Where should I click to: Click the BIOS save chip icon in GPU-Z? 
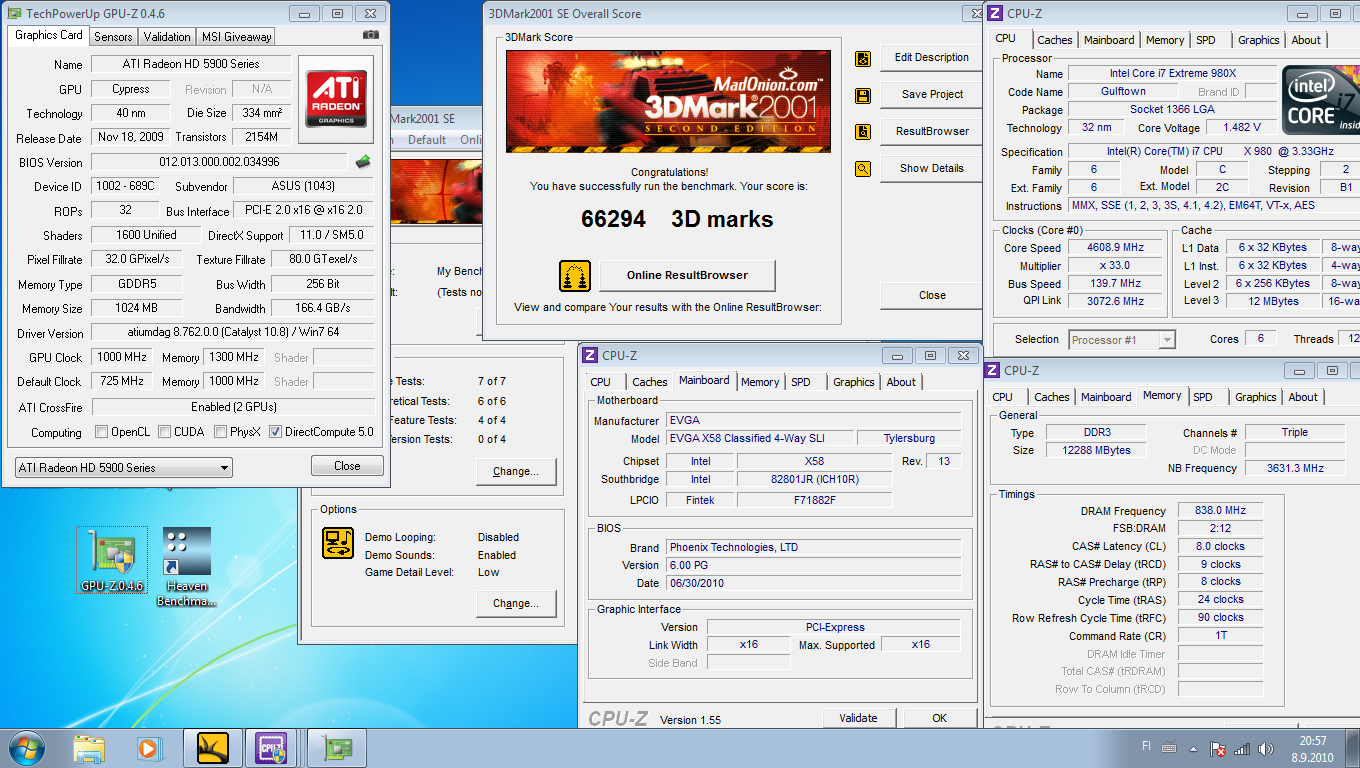(x=363, y=162)
